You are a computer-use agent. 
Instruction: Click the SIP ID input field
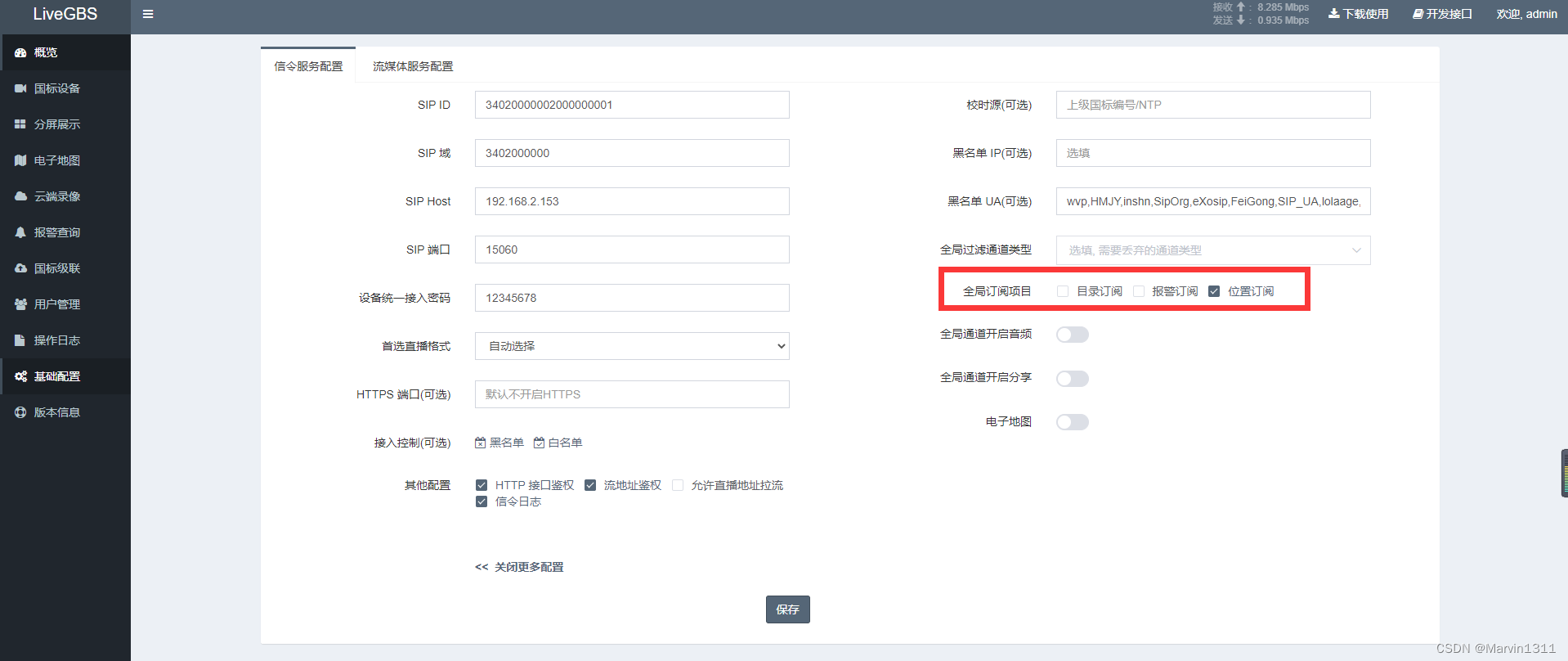[632, 105]
